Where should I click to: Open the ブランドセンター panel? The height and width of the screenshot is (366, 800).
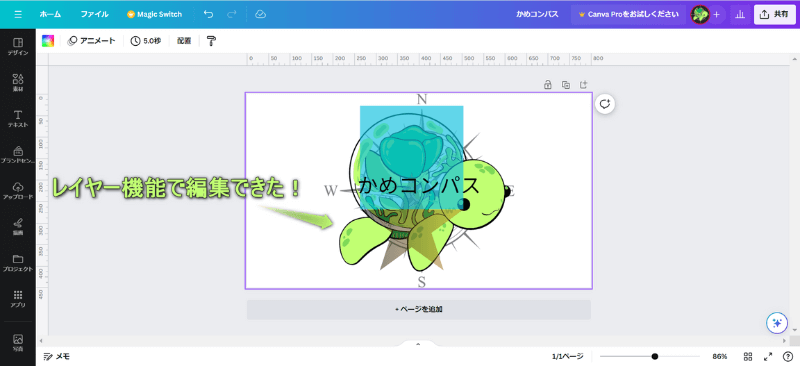(18, 154)
